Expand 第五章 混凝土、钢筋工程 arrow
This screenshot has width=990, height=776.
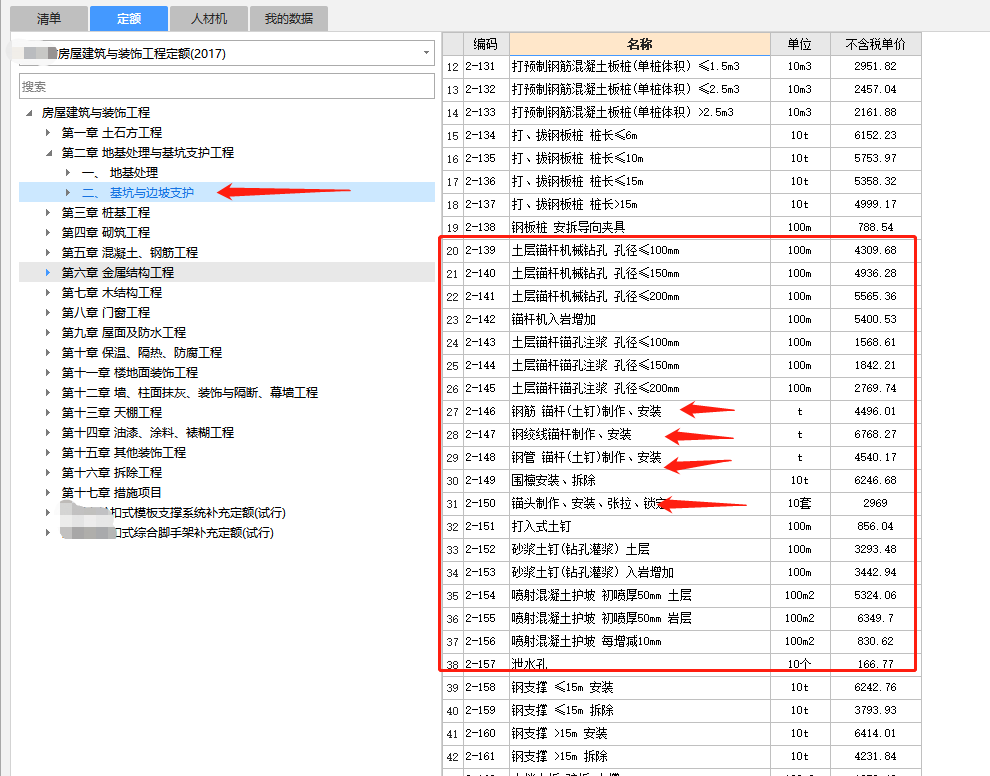[48, 253]
